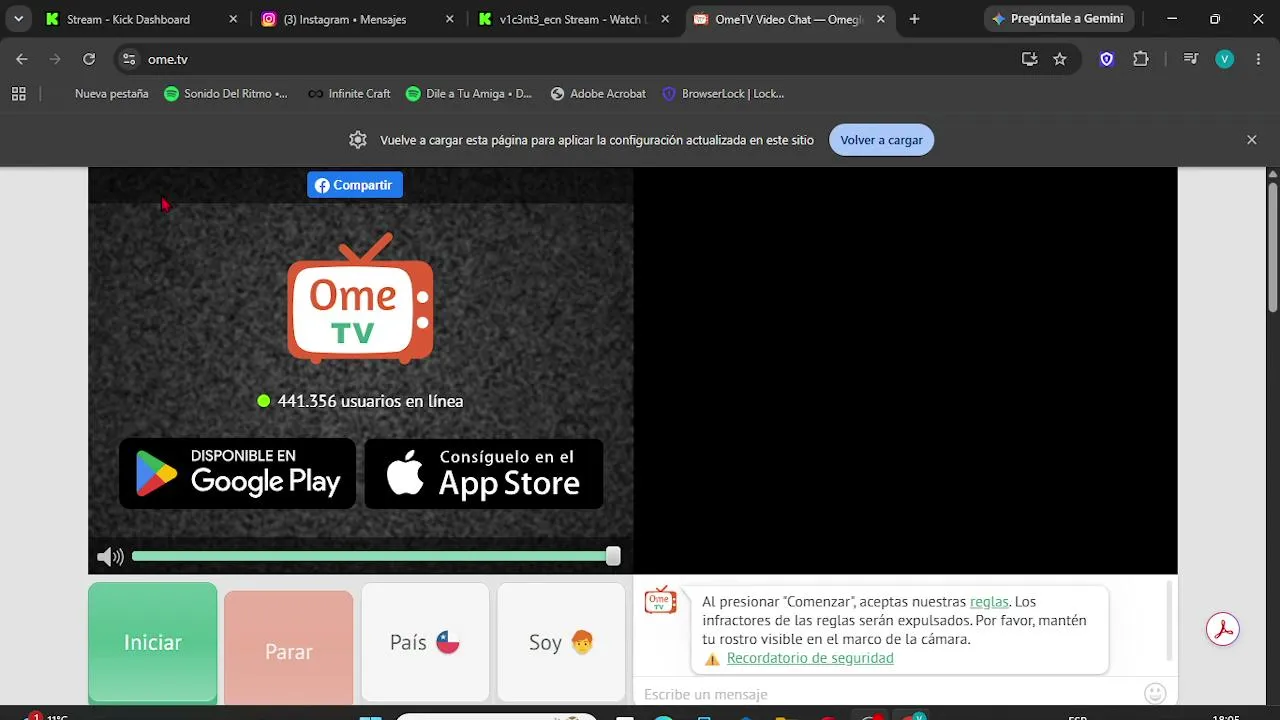1280x720 pixels.
Task: Click the OmeTV avatar in chat message
Action: coord(660,600)
